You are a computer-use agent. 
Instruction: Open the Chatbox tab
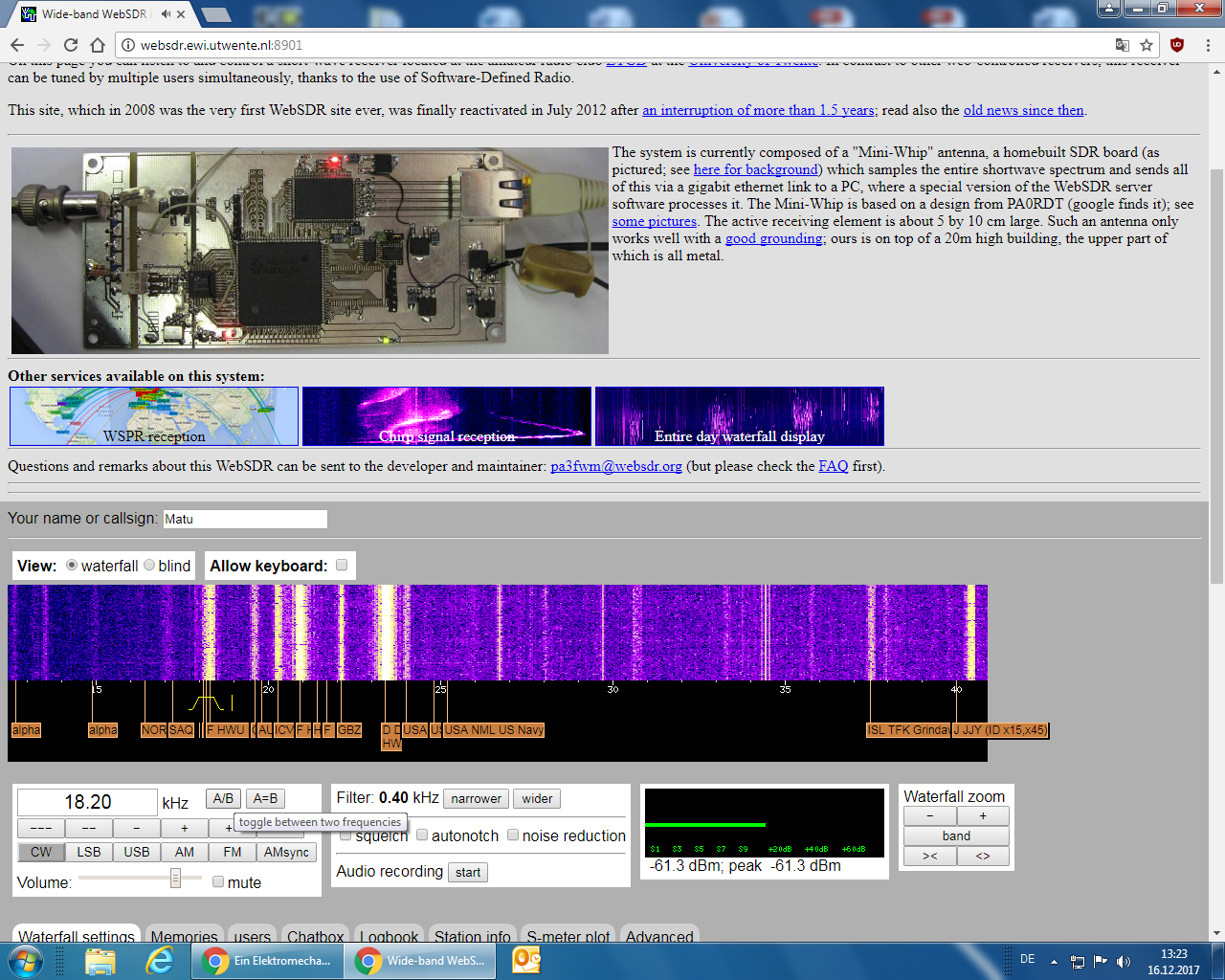[x=315, y=937]
